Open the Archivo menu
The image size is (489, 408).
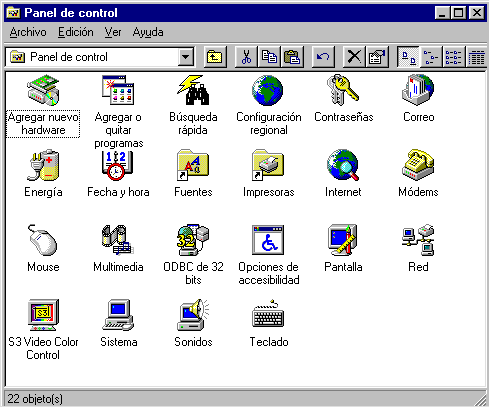pyautogui.click(x=28, y=32)
